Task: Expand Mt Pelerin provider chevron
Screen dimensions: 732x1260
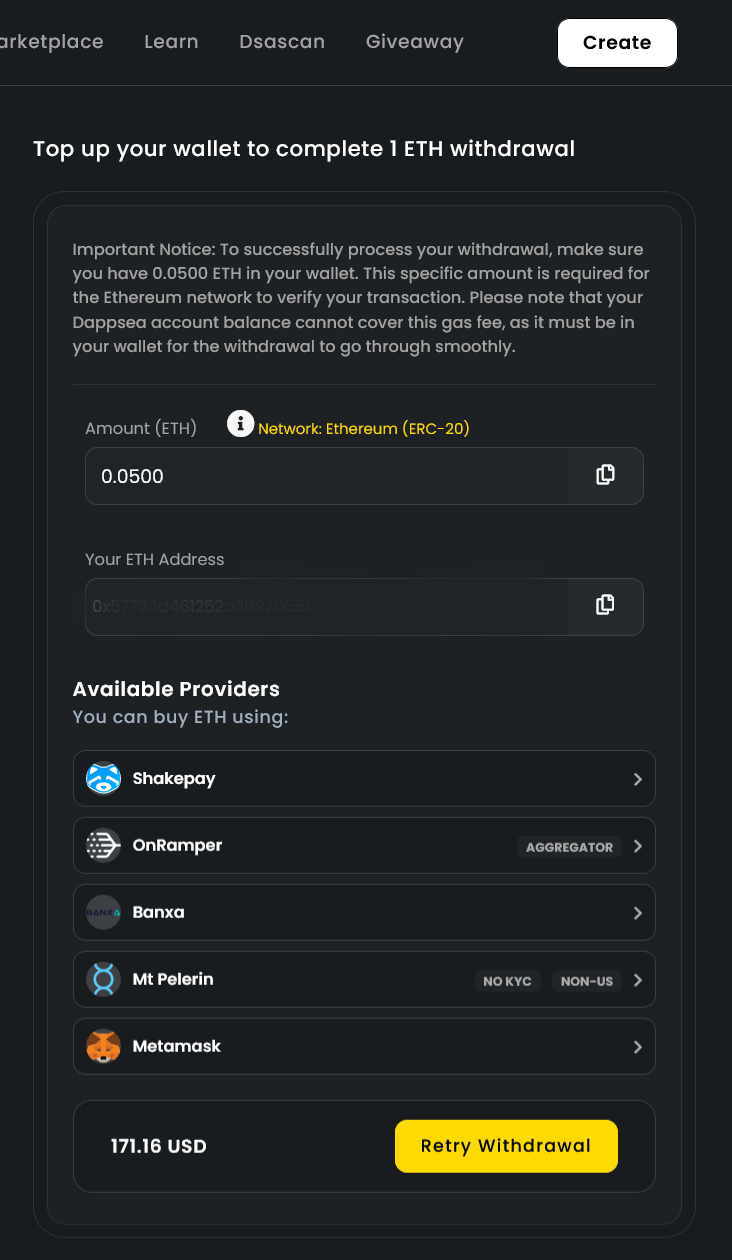Action: click(638, 980)
